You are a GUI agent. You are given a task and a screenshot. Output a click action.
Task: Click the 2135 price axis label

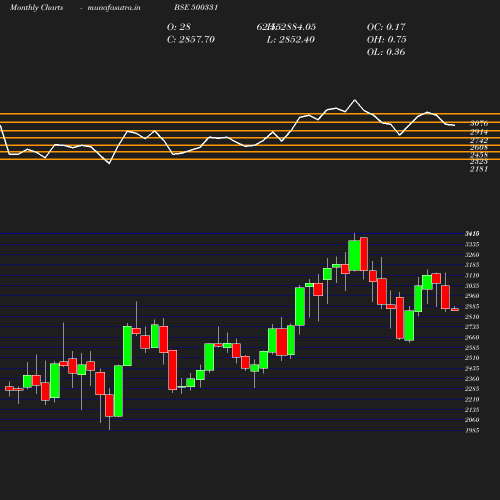tap(472, 410)
